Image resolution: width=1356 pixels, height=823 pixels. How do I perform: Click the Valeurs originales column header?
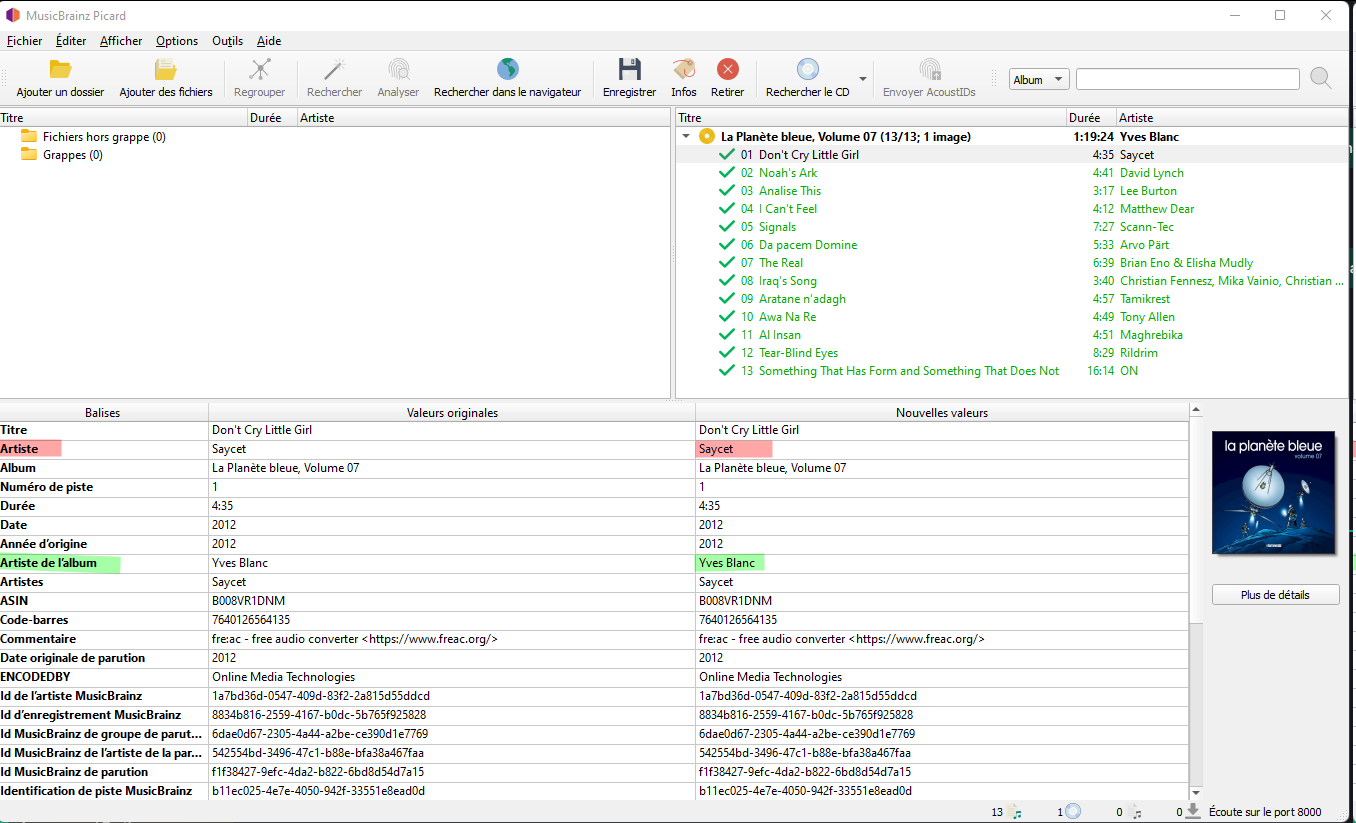(452, 412)
